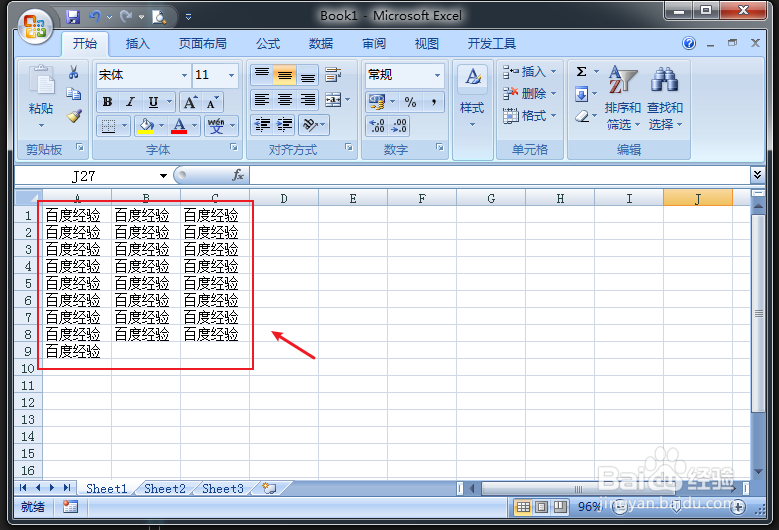Image resolution: width=779 pixels, height=530 pixels.
Task: Click the Name Box showing J27
Action: [84, 176]
